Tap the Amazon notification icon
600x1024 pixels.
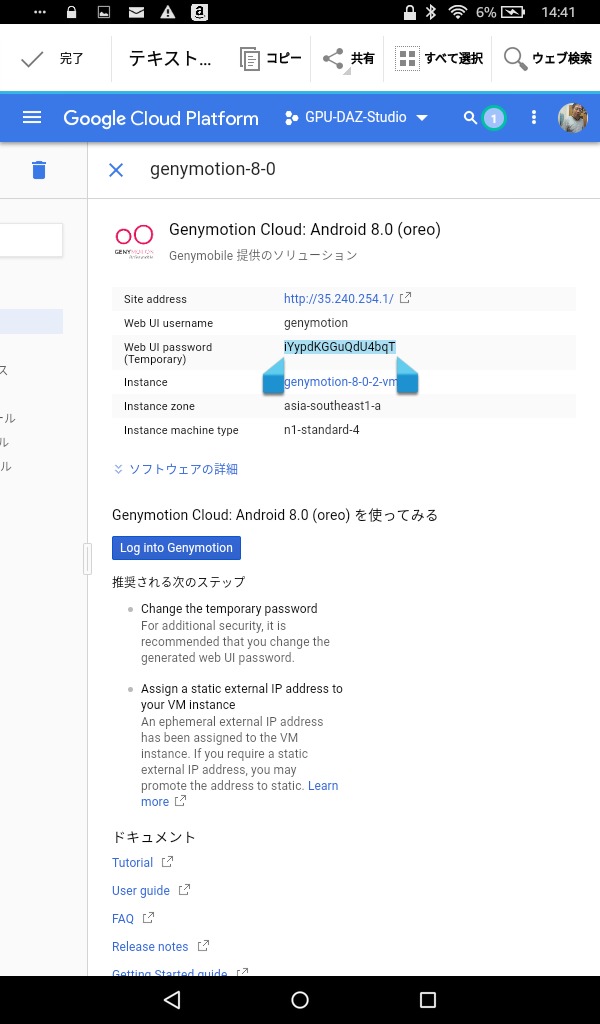(199, 12)
